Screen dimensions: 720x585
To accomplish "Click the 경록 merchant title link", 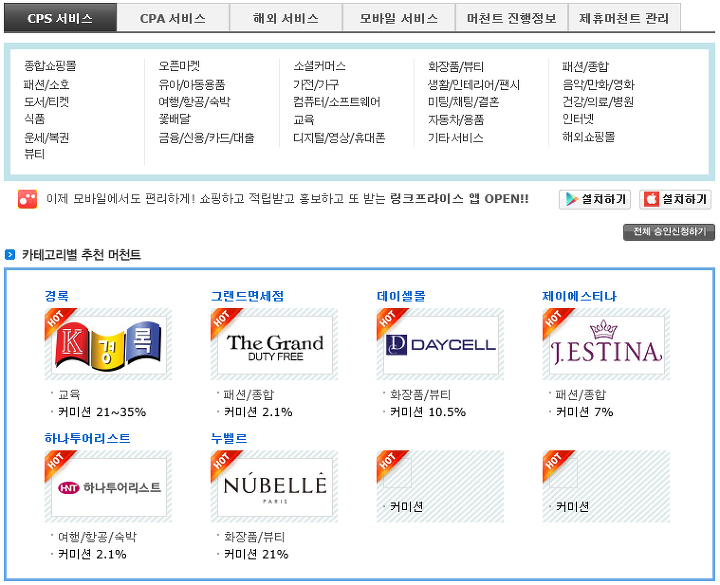I will [x=56, y=296].
